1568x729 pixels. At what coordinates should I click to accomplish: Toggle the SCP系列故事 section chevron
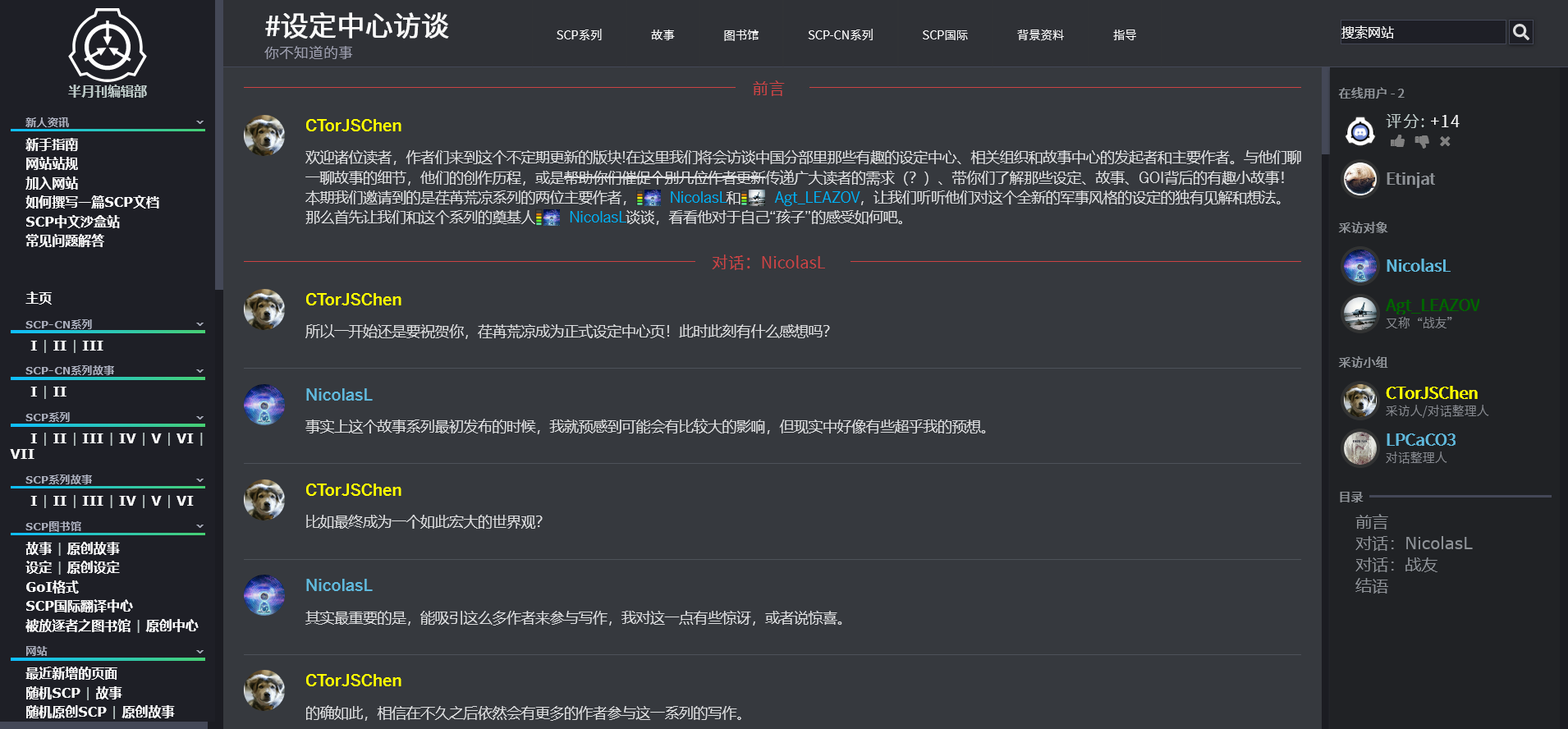pyautogui.click(x=199, y=479)
